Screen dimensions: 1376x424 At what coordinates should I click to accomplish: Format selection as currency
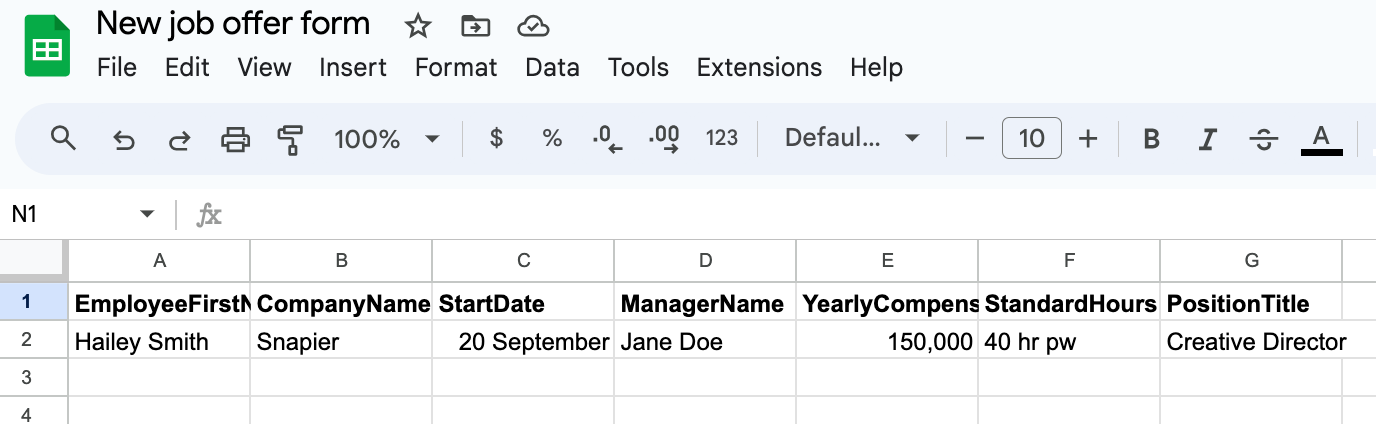pyautogui.click(x=496, y=139)
